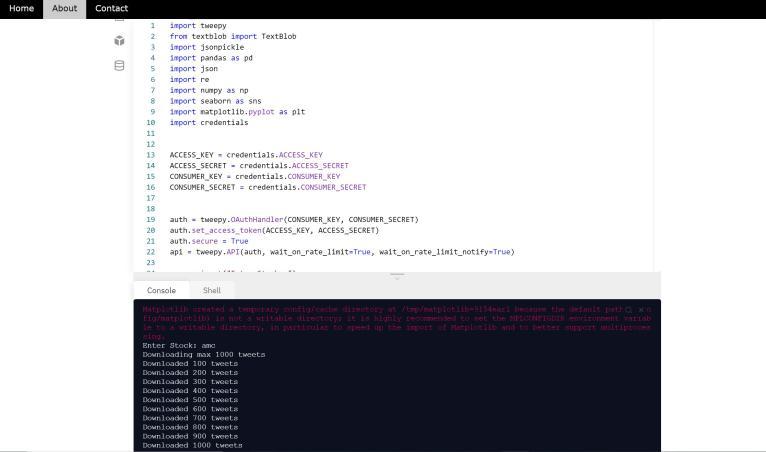This screenshot has width=766, height=452.
Task: Click 'Downloaded 300 tweets' console line
Action: click(190, 382)
